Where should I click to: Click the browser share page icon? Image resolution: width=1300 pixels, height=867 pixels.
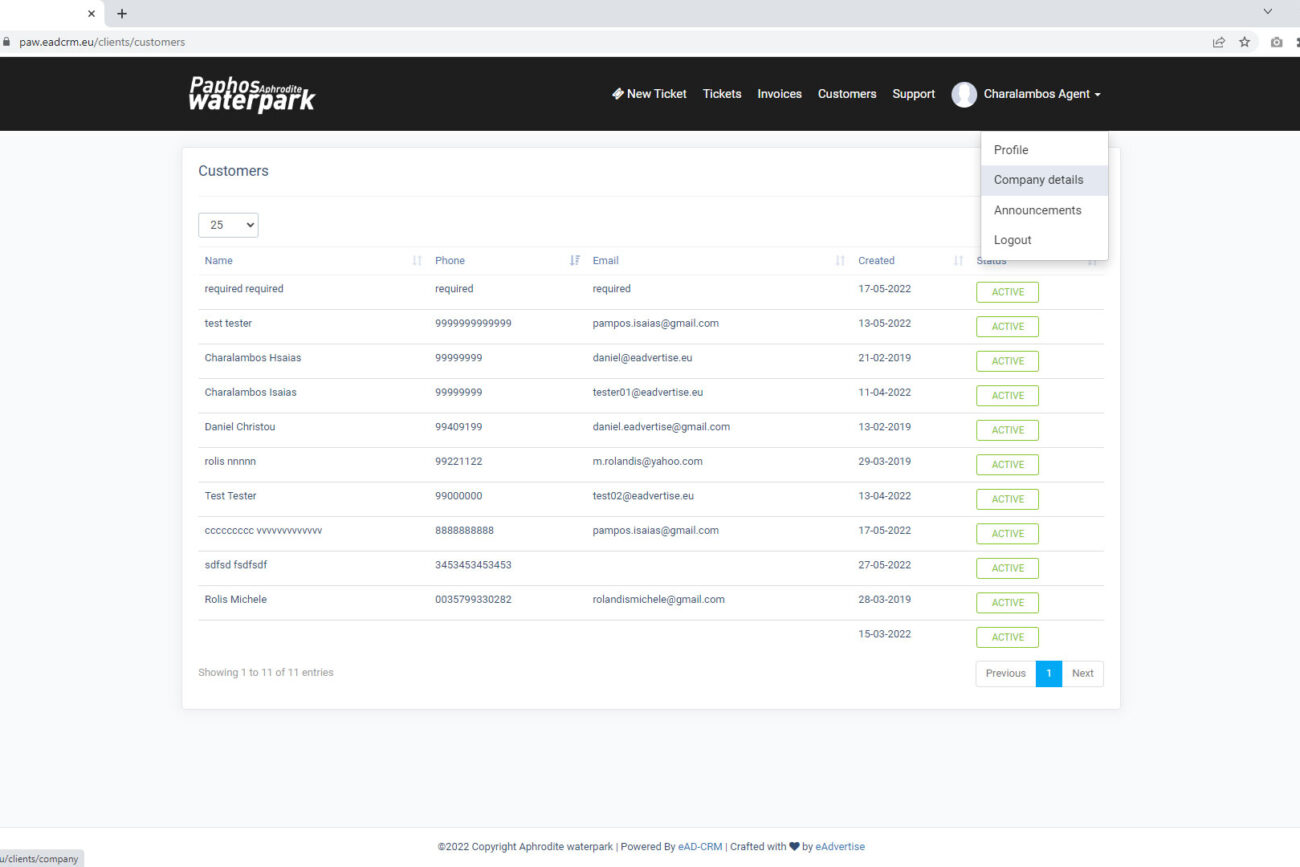pyautogui.click(x=1218, y=42)
